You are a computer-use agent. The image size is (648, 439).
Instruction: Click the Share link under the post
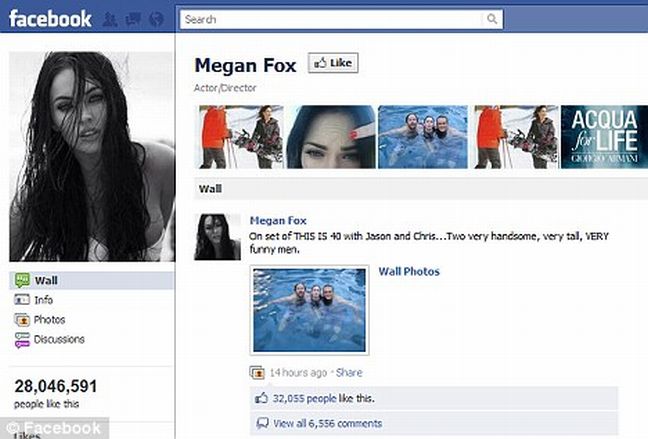point(349,373)
